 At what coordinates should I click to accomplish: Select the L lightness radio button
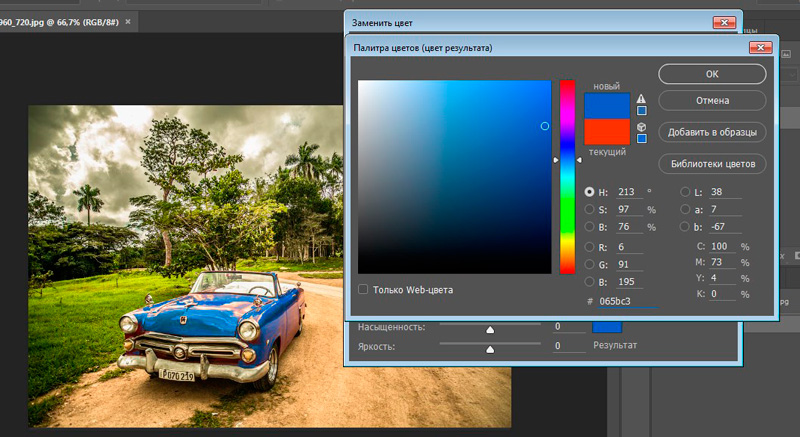685,191
